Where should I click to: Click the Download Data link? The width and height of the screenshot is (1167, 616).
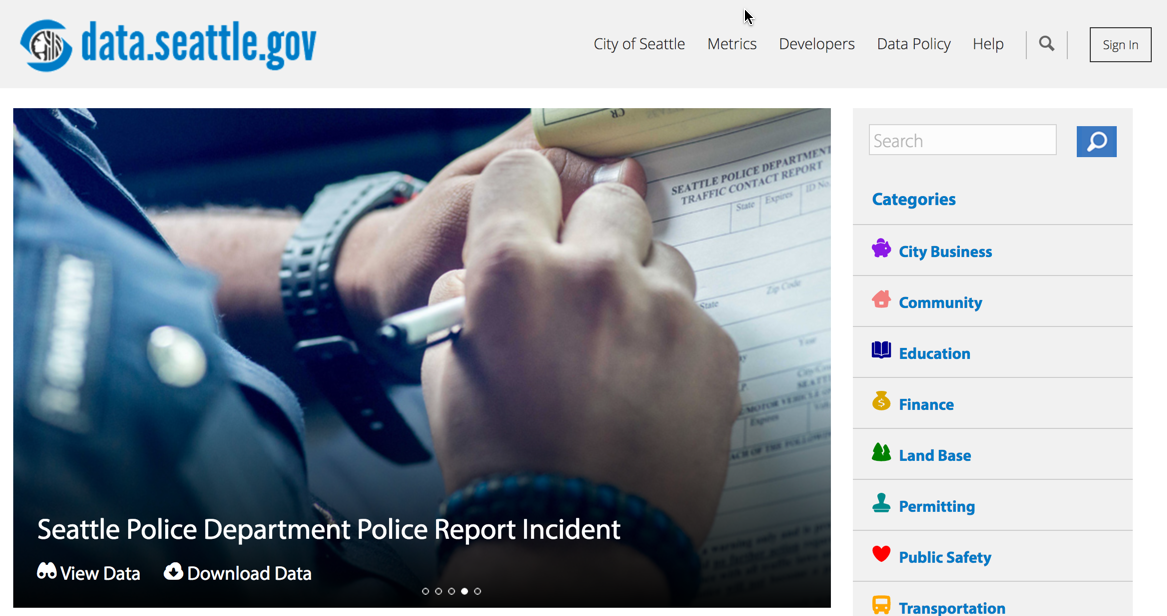pos(237,573)
